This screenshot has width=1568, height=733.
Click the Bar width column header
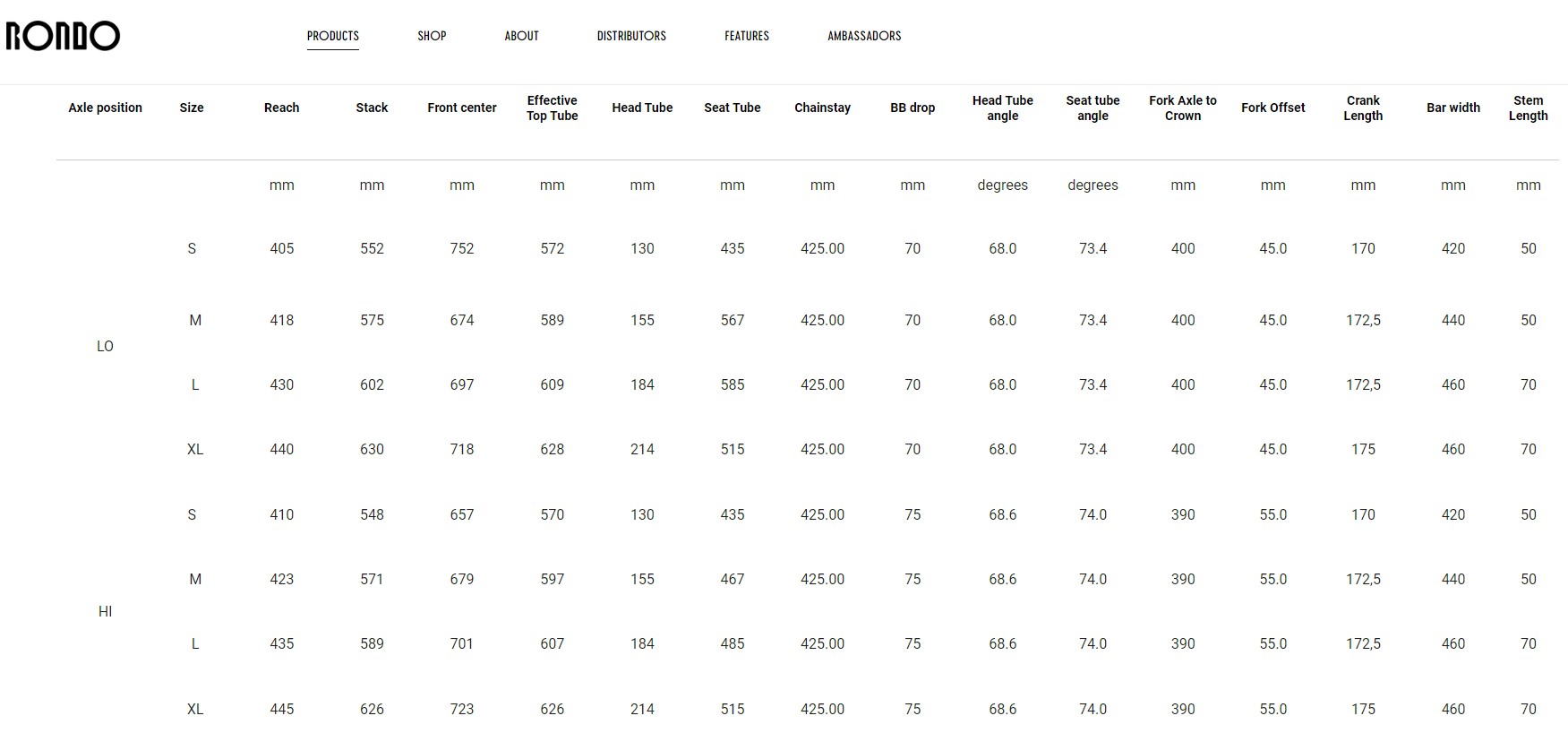tap(1453, 108)
